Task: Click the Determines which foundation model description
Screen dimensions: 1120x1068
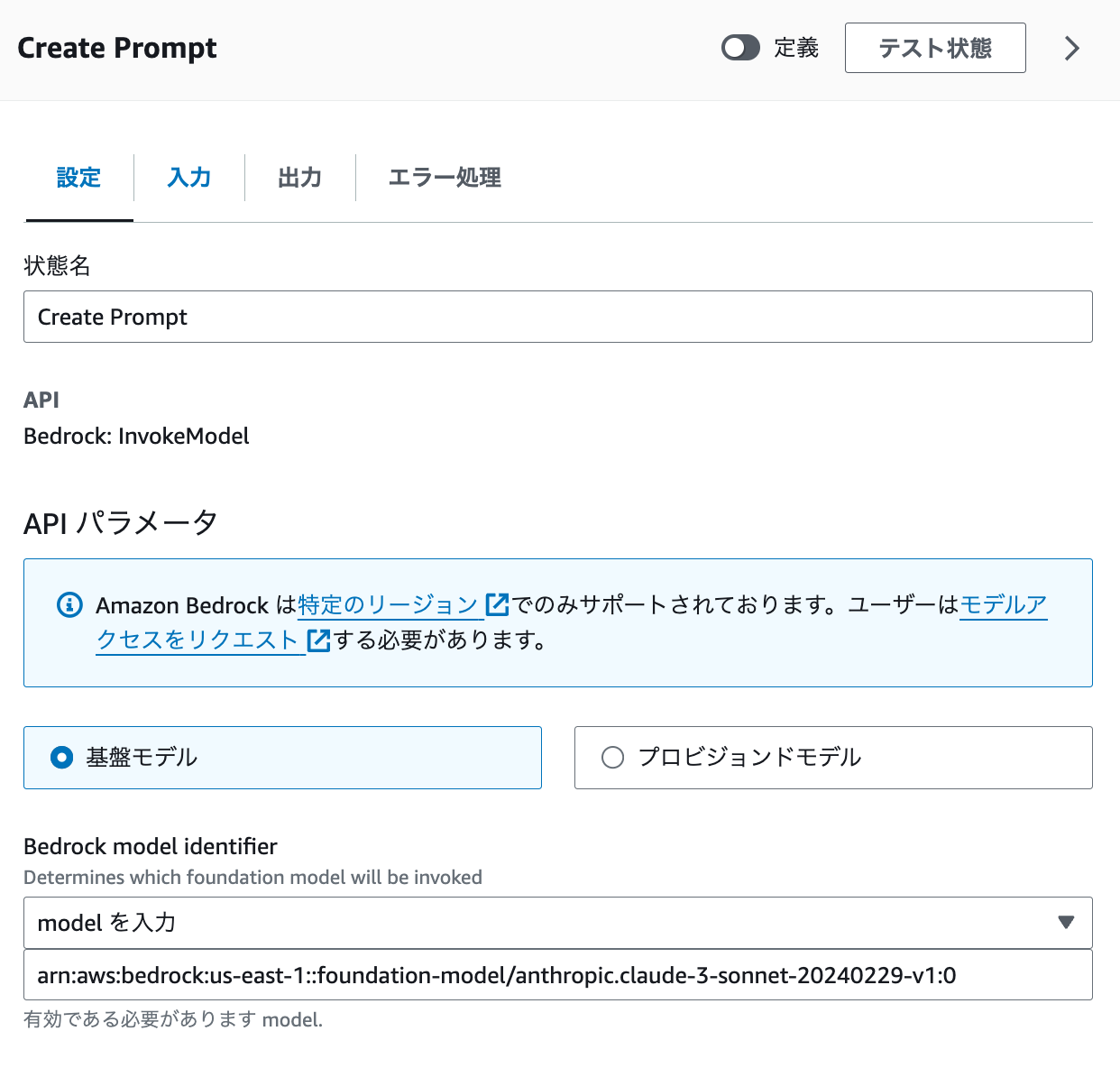Action: point(252,877)
